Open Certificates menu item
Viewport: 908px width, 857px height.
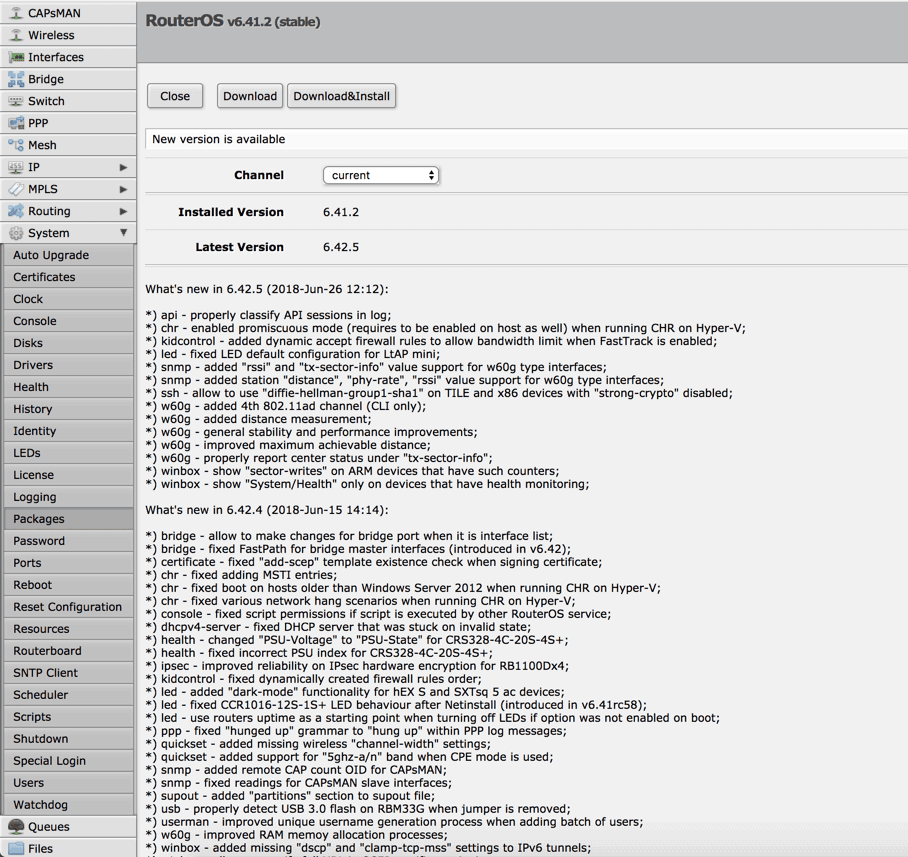[68, 277]
